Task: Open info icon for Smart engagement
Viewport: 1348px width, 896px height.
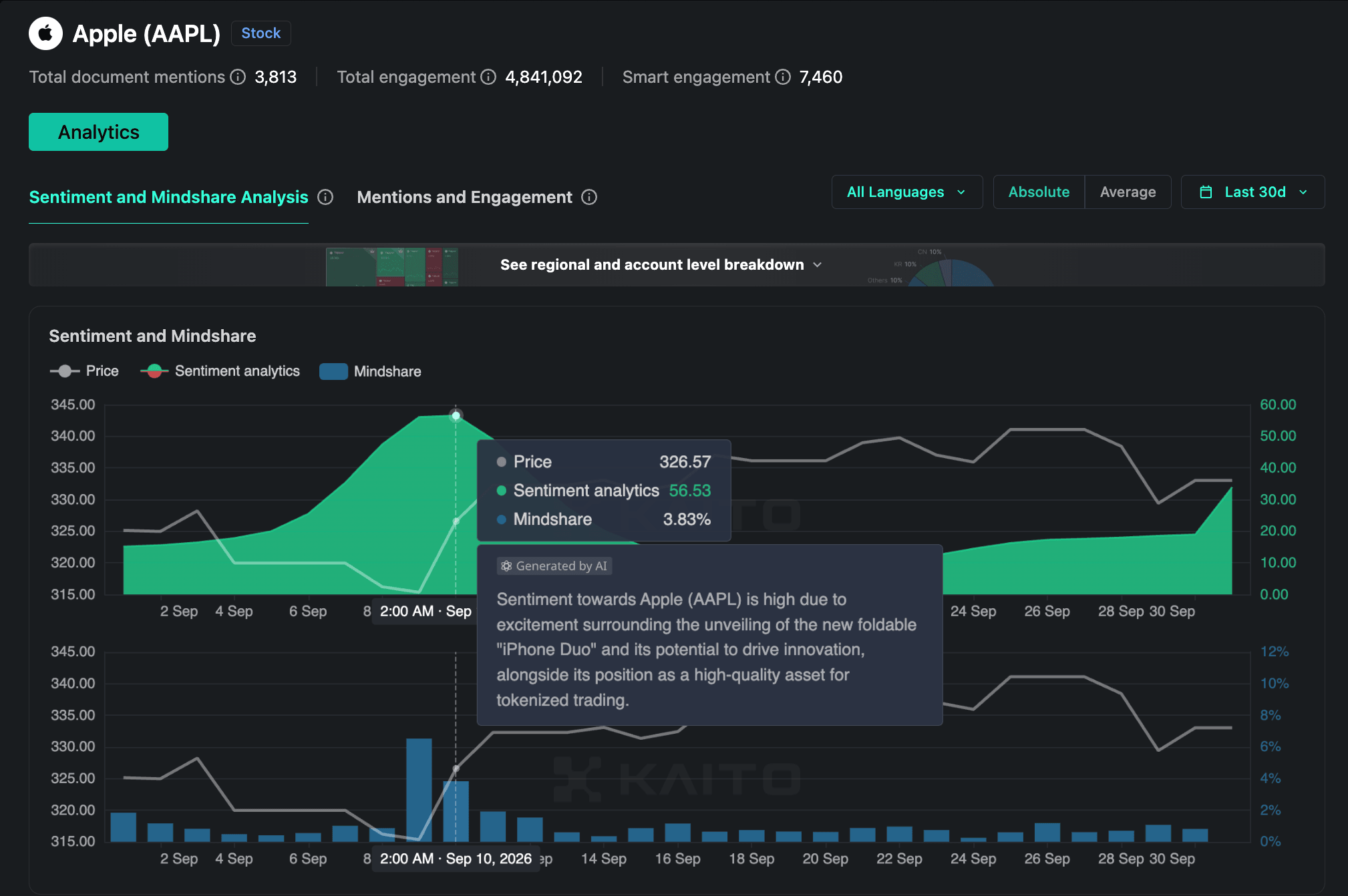Action: [x=783, y=77]
